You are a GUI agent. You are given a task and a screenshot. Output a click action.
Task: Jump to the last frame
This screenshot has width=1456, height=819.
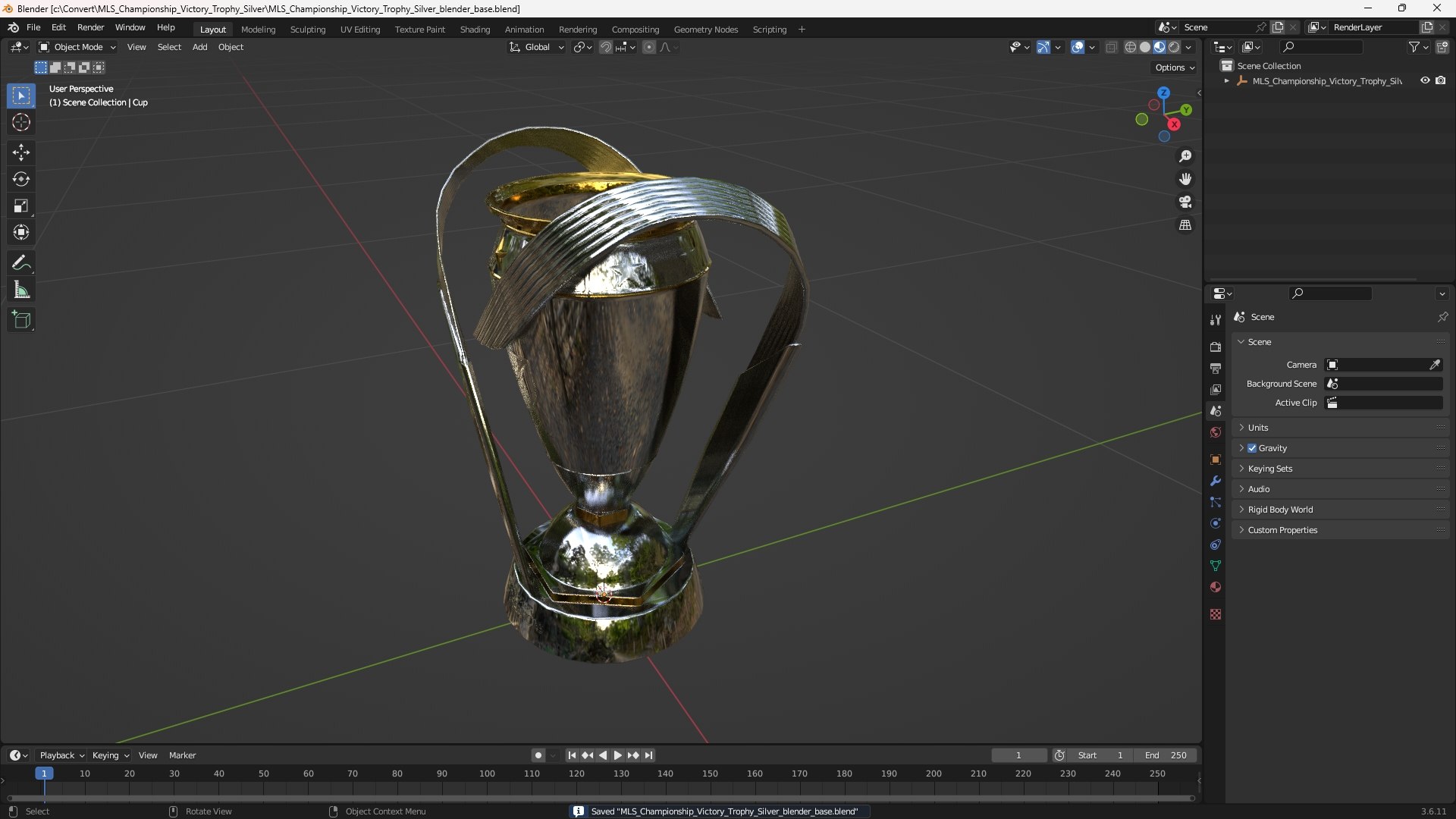pyautogui.click(x=649, y=755)
